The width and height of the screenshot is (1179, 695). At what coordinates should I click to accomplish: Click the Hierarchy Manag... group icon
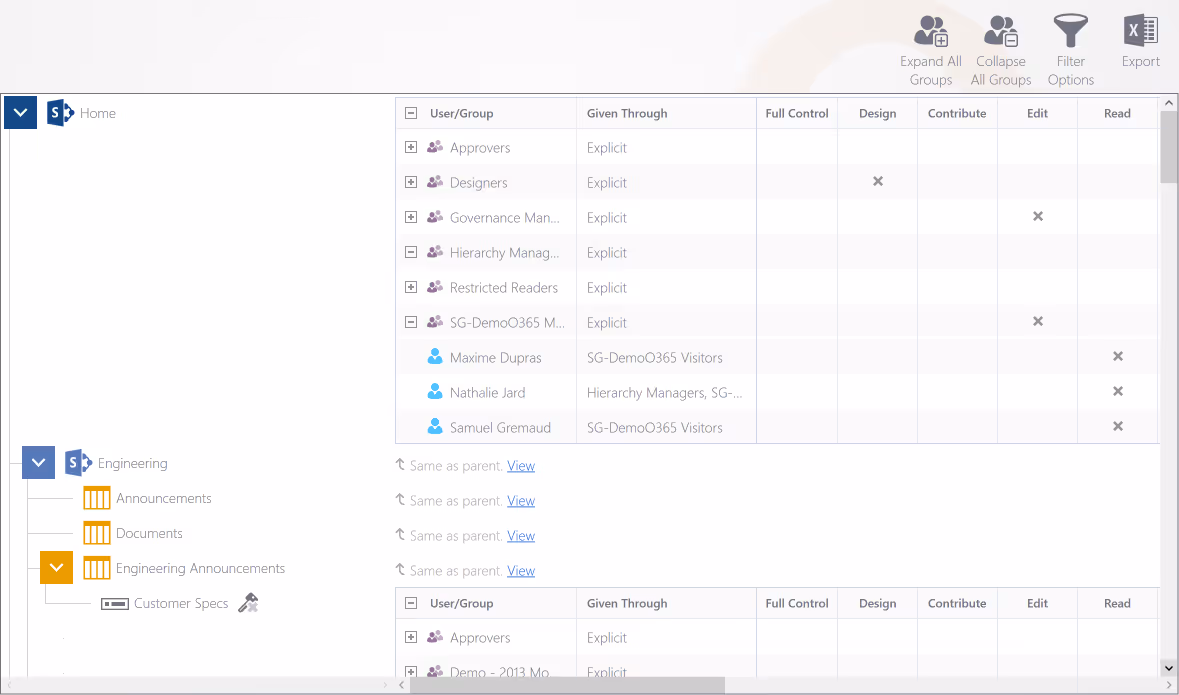(x=435, y=252)
